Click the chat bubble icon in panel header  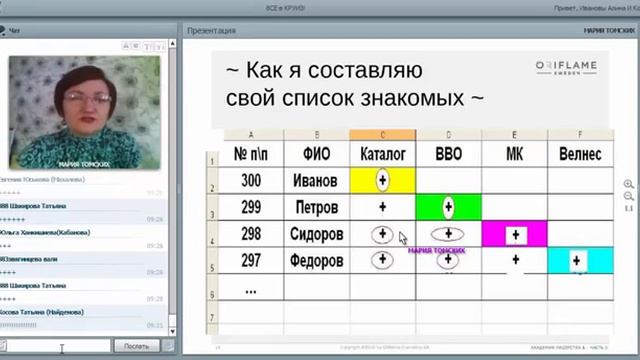2,30
